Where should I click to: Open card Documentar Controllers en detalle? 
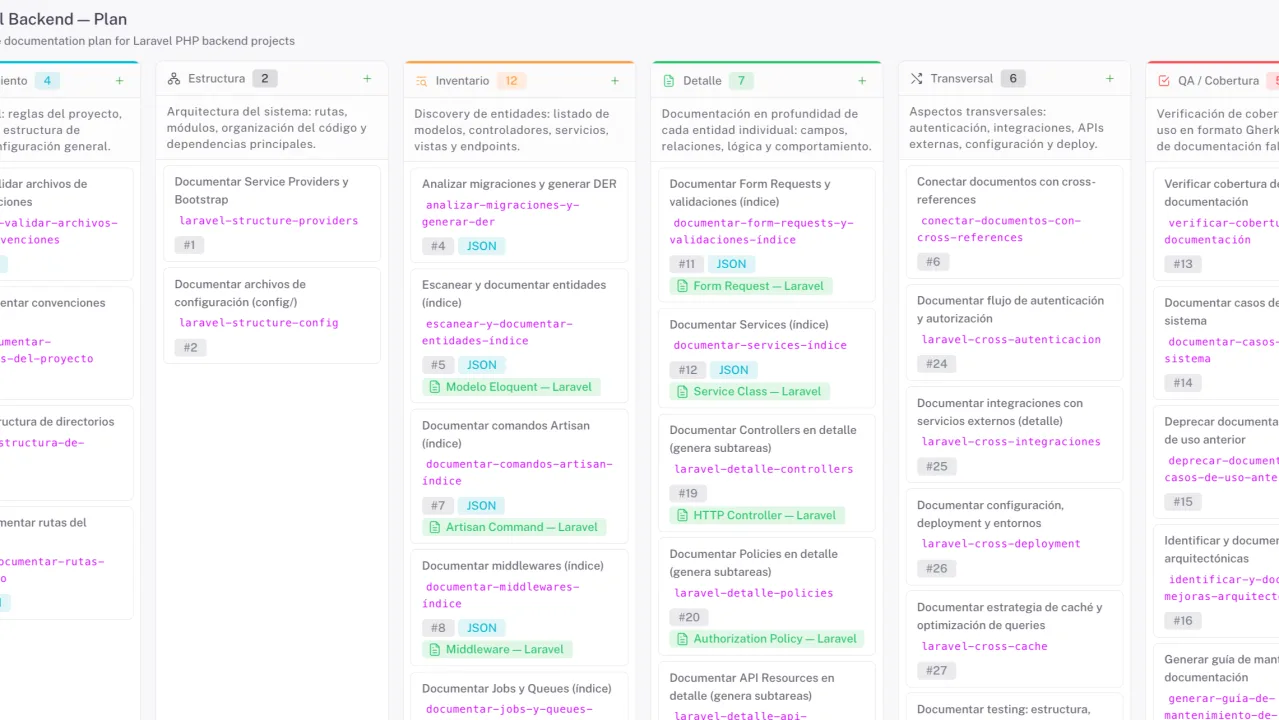(767, 473)
